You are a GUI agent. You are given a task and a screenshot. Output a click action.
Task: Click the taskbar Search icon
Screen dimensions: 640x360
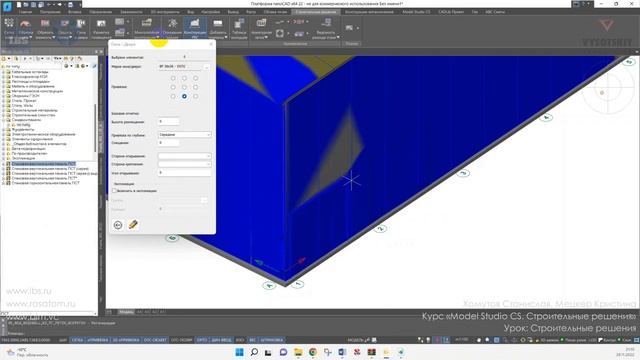[254, 352]
